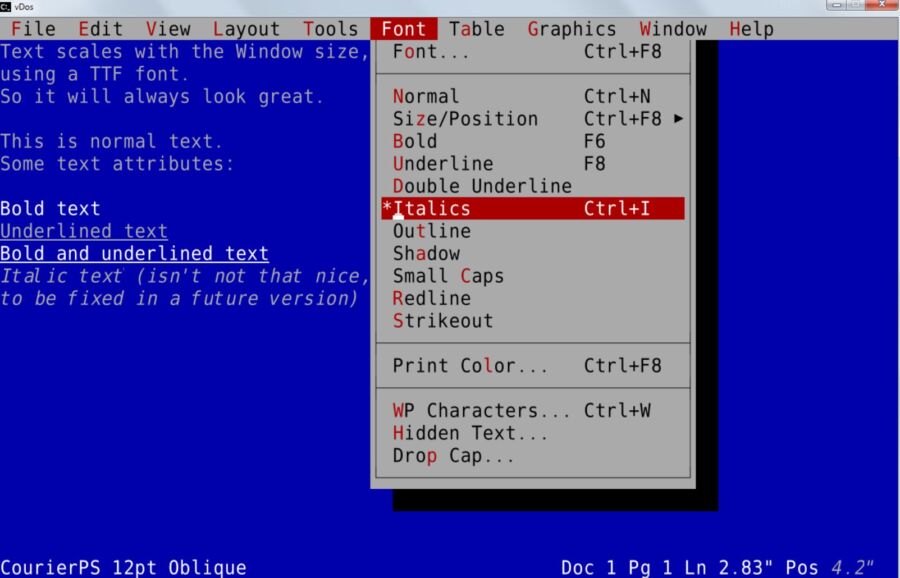Open the Tools menu
Viewport: 900px width, 578px height.
(331, 29)
